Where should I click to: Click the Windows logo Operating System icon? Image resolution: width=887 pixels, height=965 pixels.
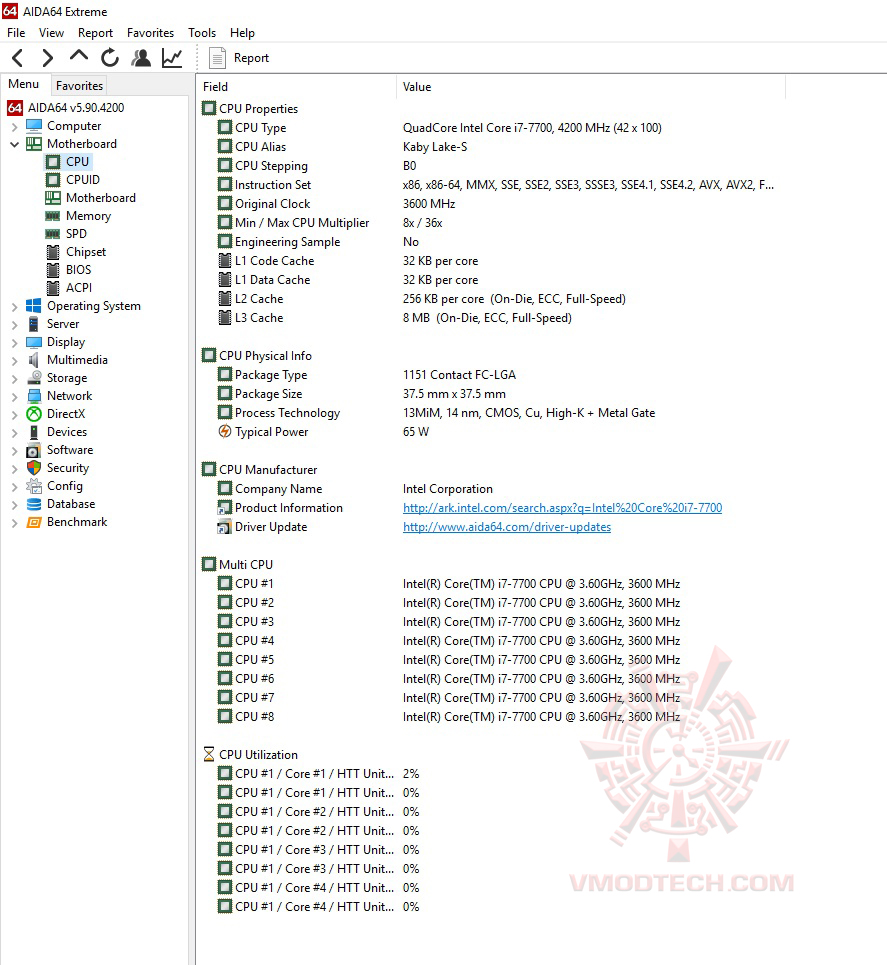pyautogui.click(x=34, y=306)
